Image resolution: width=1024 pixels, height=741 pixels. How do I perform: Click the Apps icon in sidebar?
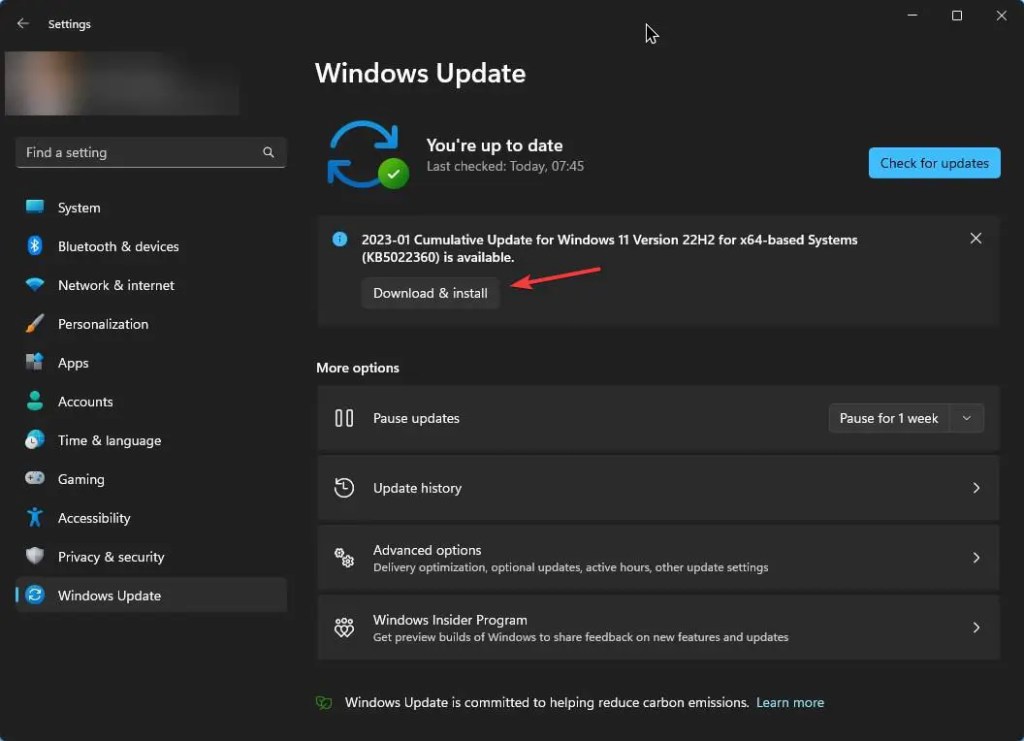[35, 362]
